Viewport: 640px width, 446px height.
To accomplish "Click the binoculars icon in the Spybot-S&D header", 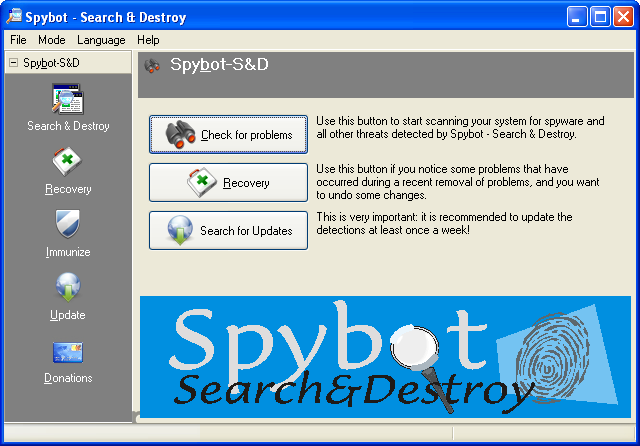I will click(x=152, y=66).
